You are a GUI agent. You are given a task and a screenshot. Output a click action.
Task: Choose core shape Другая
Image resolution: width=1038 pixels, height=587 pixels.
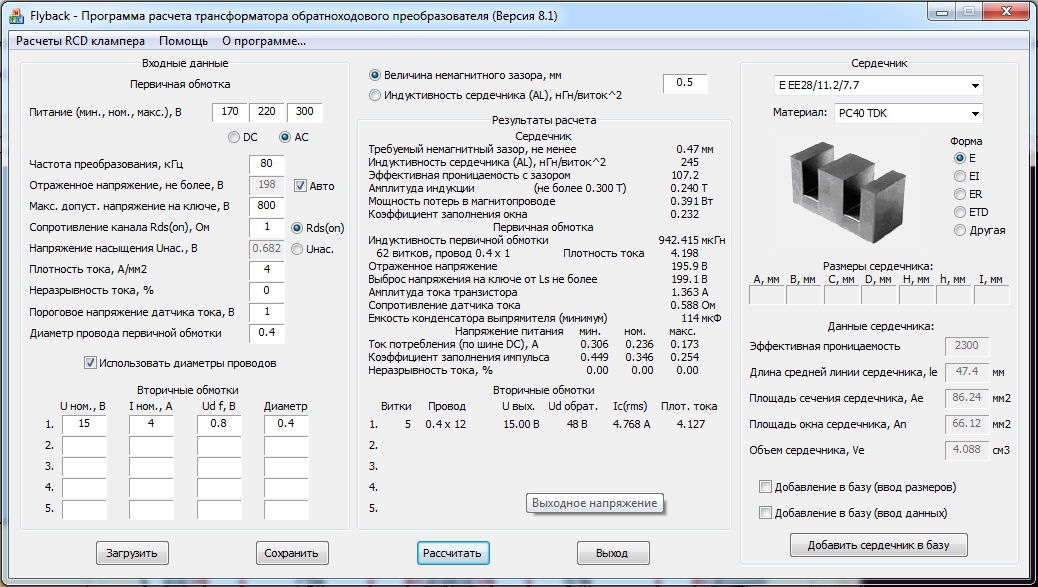coord(959,230)
